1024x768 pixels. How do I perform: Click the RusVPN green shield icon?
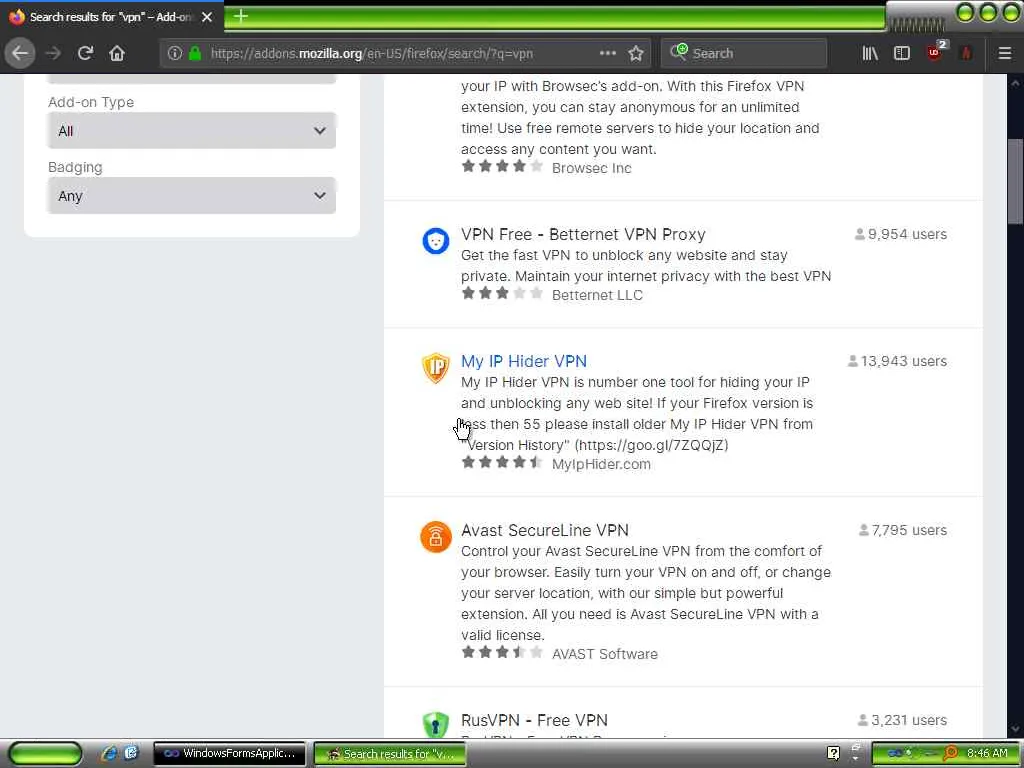(436, 725)
